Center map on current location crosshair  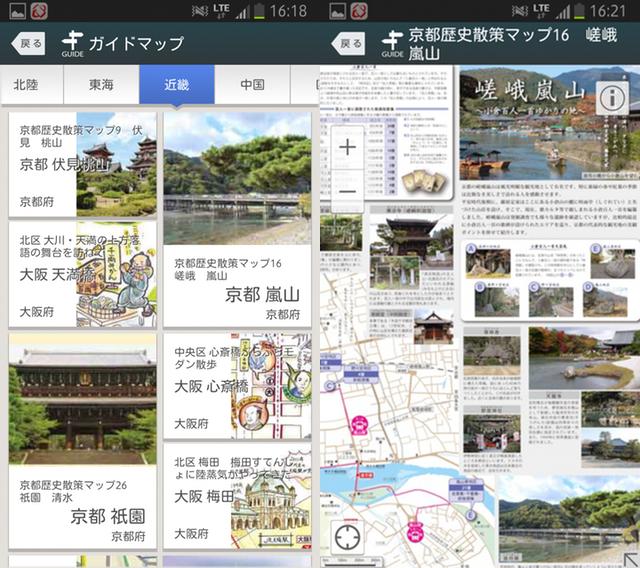tap(347, 537)
